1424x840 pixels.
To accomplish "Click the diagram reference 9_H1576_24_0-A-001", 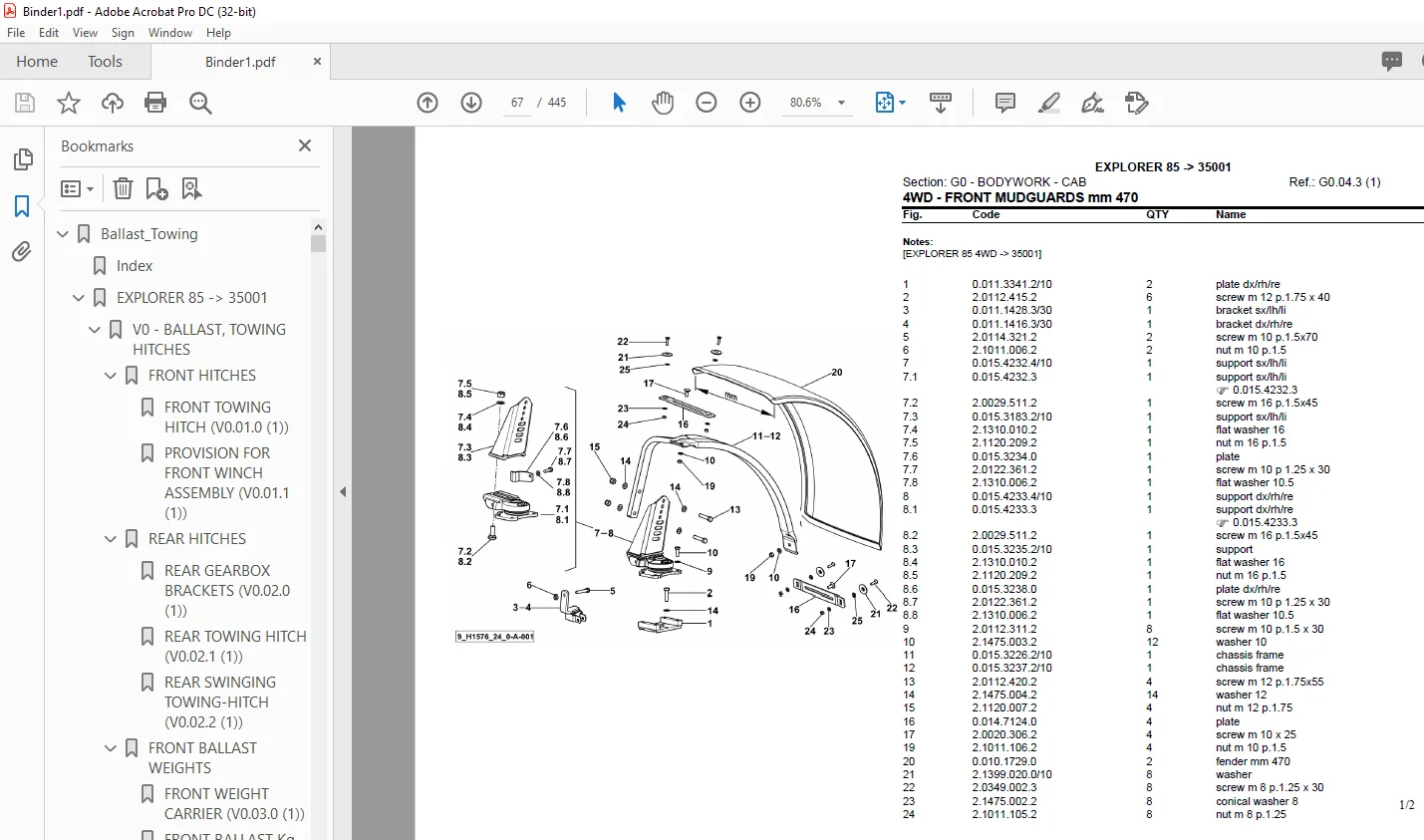I will coord(495,637).
